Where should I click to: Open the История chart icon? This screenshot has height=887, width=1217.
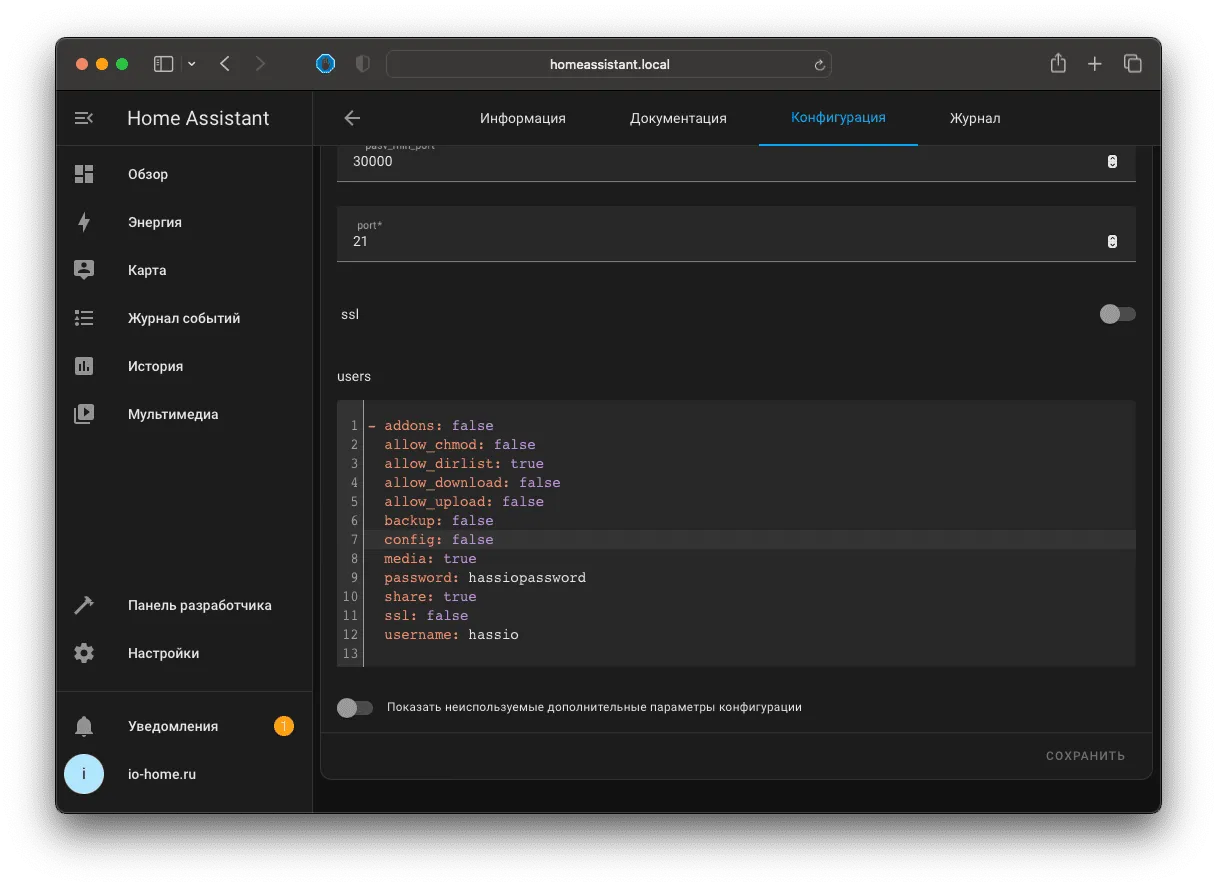click(x=84, y=366)
